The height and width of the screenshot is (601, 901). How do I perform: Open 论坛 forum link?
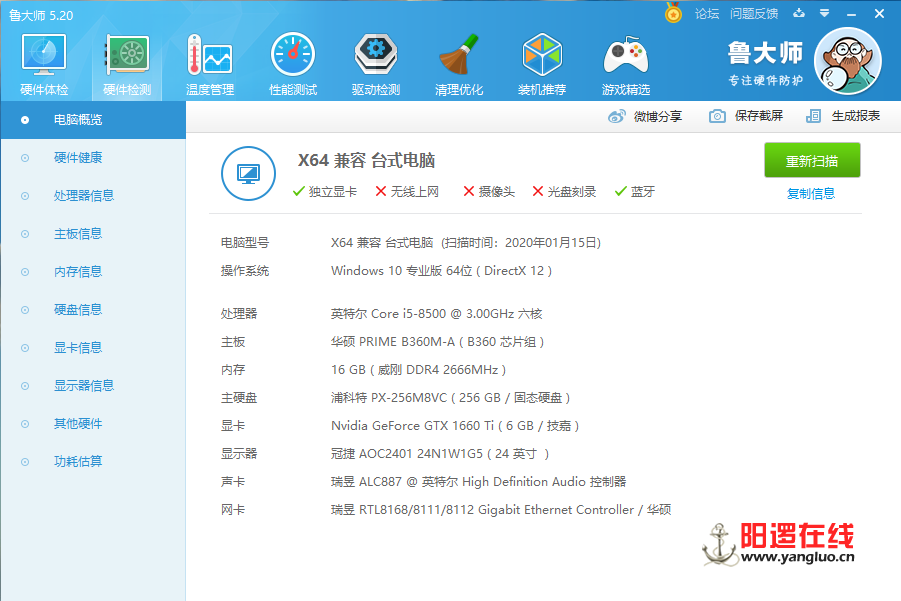coord(707,13)
